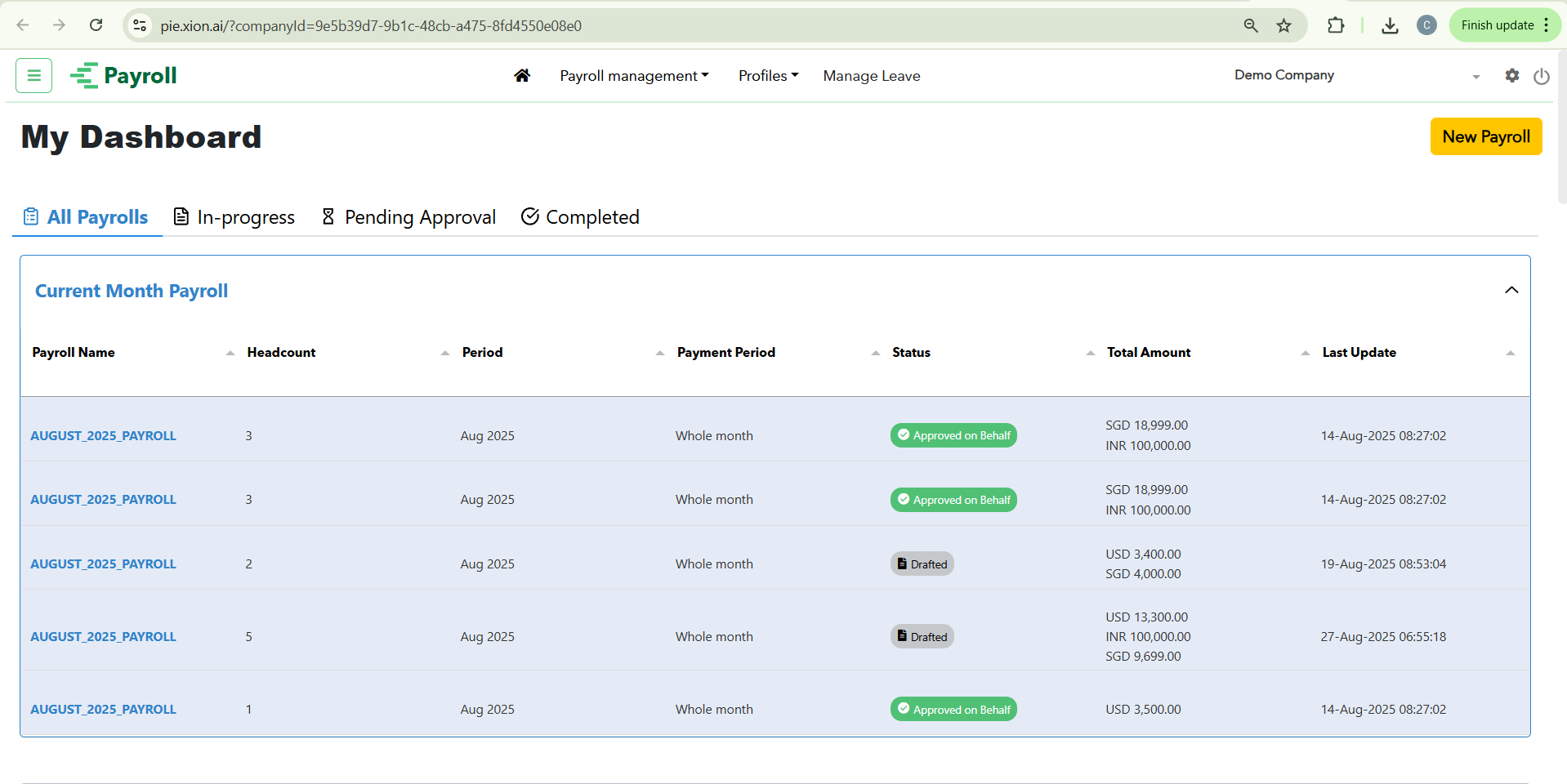Open browser downloads icon
The height and width of the screenshot is (784, 1567).
pyautogui.click(x=1390, y=25)
